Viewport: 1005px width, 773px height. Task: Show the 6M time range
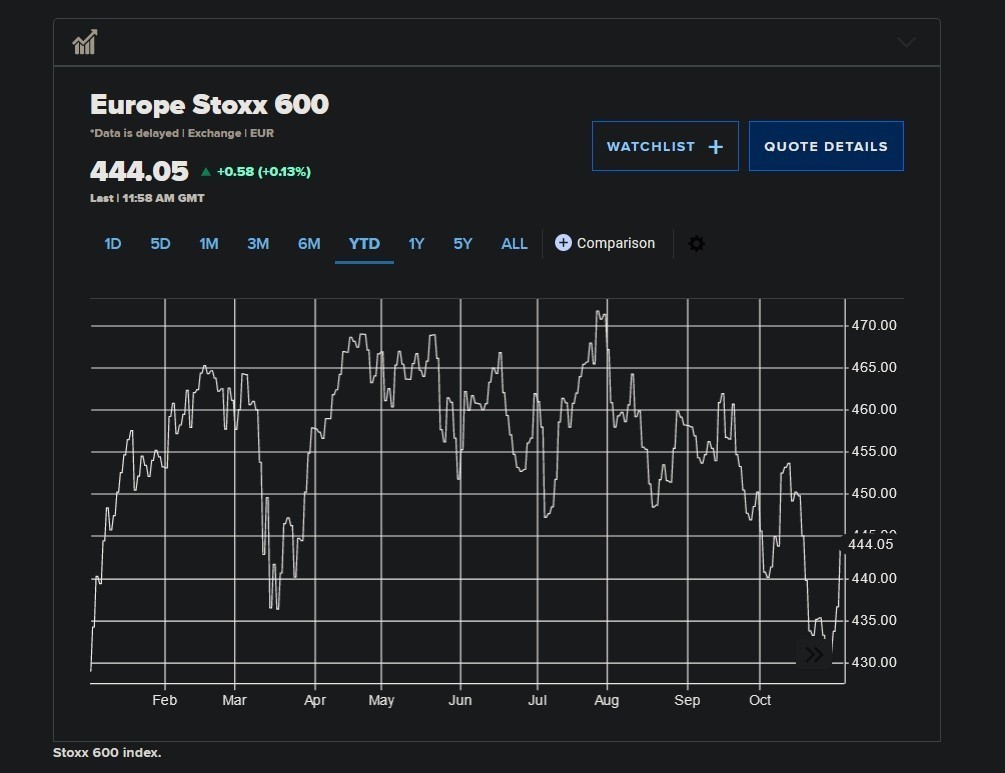tap(309, 244)
